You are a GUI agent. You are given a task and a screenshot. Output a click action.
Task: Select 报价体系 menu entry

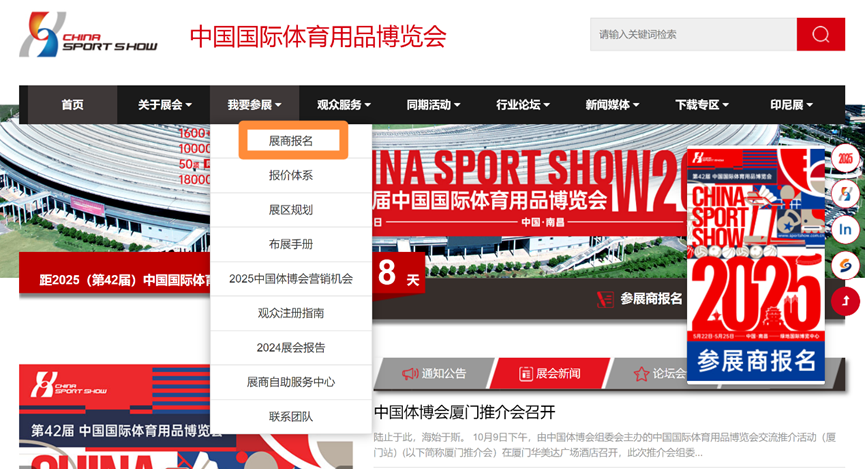291,175
